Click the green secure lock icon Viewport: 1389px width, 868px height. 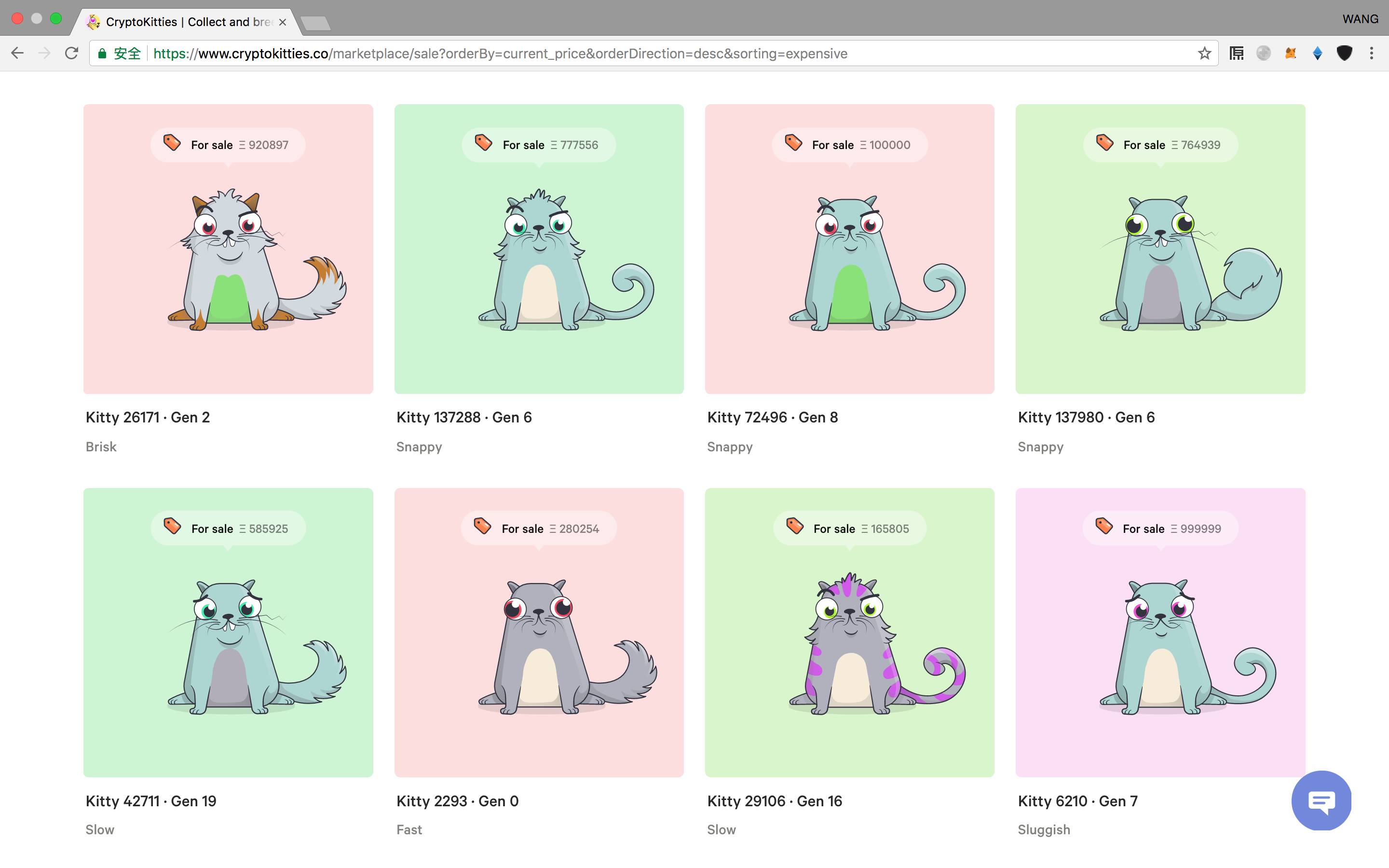tap(102, 54)
